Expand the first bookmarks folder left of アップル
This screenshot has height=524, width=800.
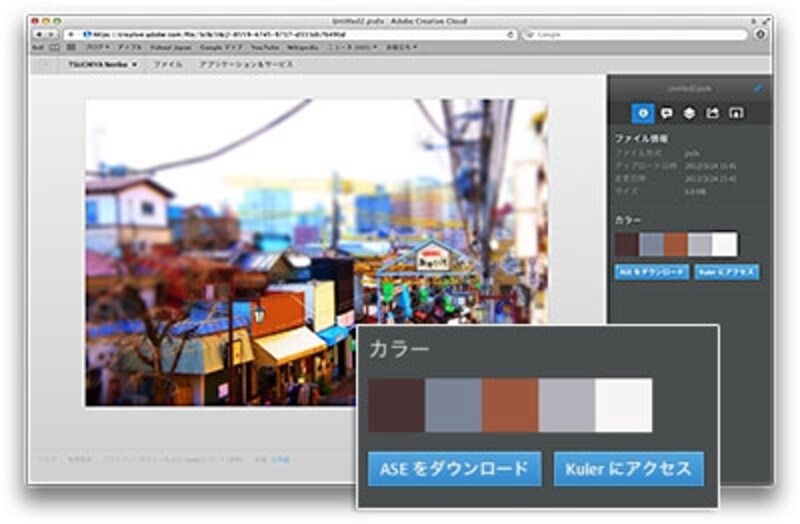(97, 47)
